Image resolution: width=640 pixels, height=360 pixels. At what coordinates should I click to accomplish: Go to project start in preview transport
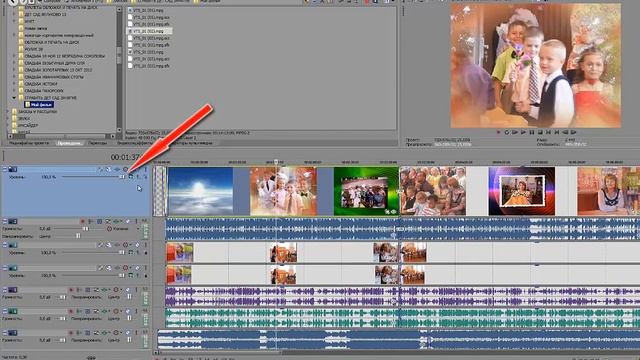pos(548,132)
